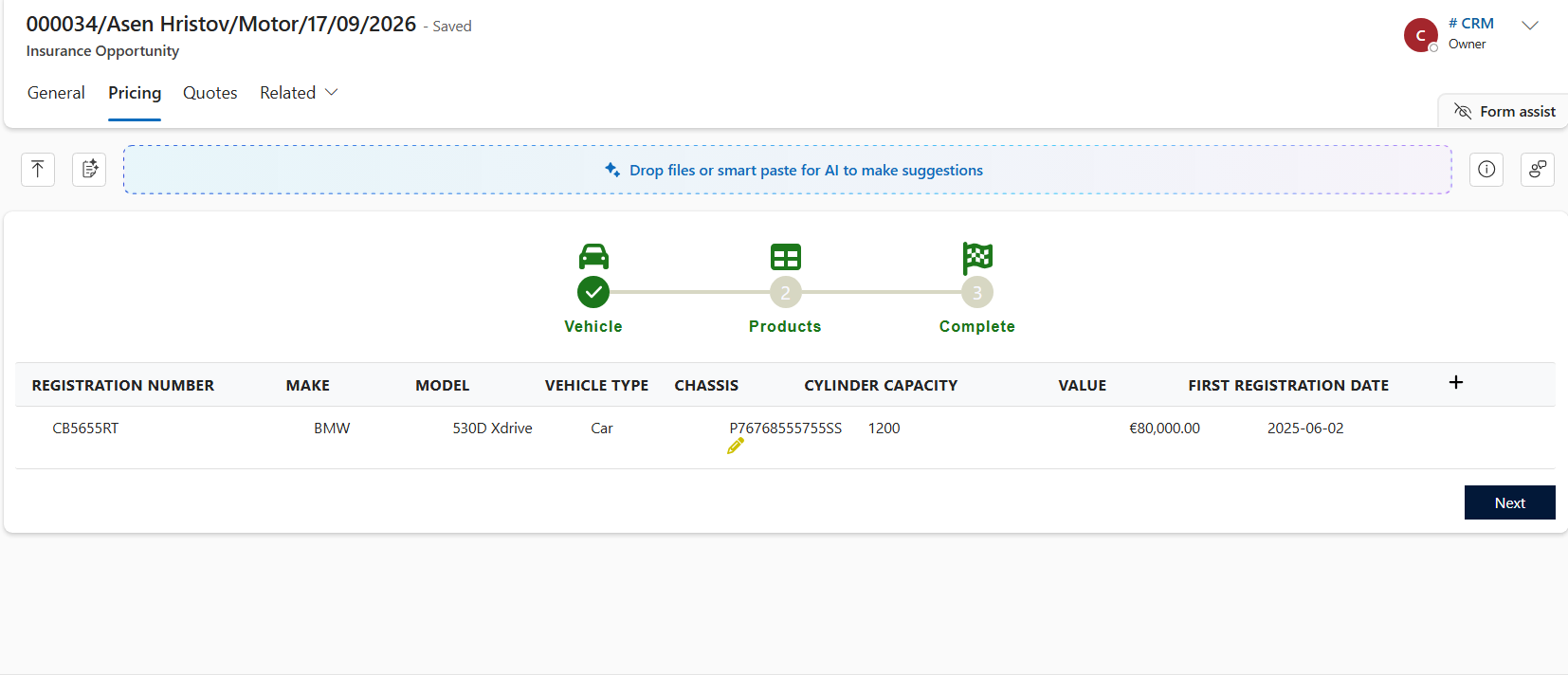Click the Form assist eye icon
This screenshot has width=1568, height=675.
[1463, 112]
